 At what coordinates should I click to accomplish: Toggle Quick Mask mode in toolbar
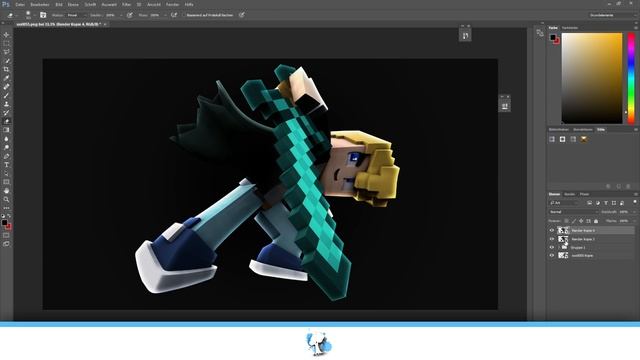[x=6, y=236]
